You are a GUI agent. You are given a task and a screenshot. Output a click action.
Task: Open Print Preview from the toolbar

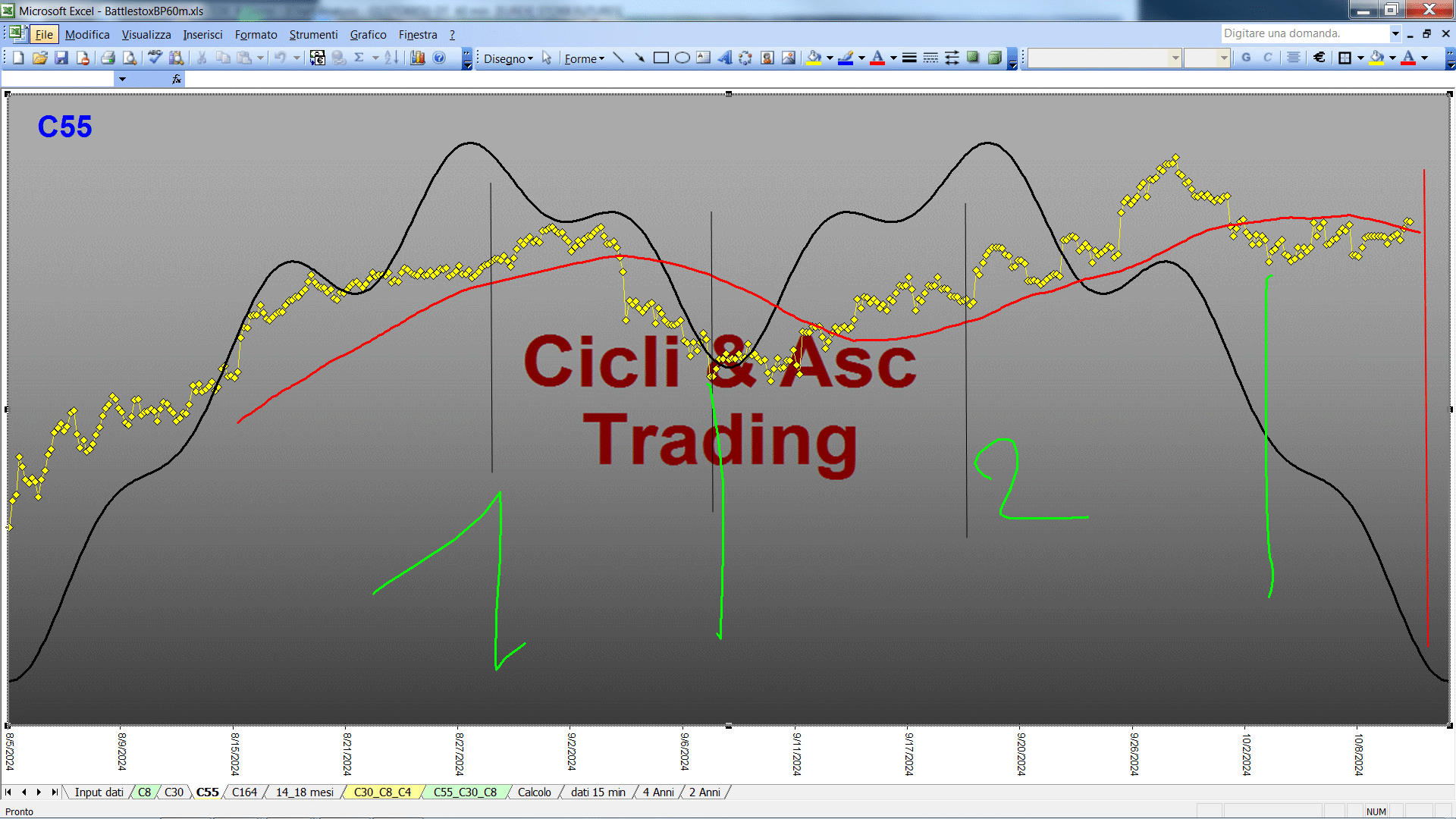pyautogui.click(x=130, y=58)
